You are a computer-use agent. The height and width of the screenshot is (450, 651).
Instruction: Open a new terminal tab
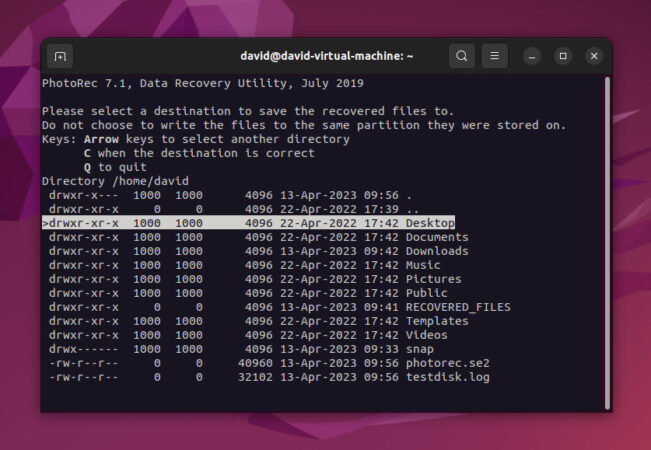tap(60, 56)
